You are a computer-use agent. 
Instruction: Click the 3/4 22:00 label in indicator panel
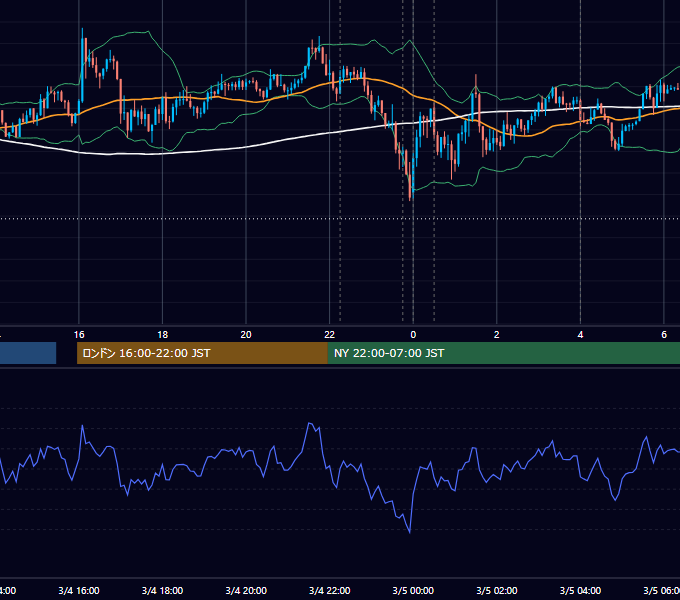[330, 590]
